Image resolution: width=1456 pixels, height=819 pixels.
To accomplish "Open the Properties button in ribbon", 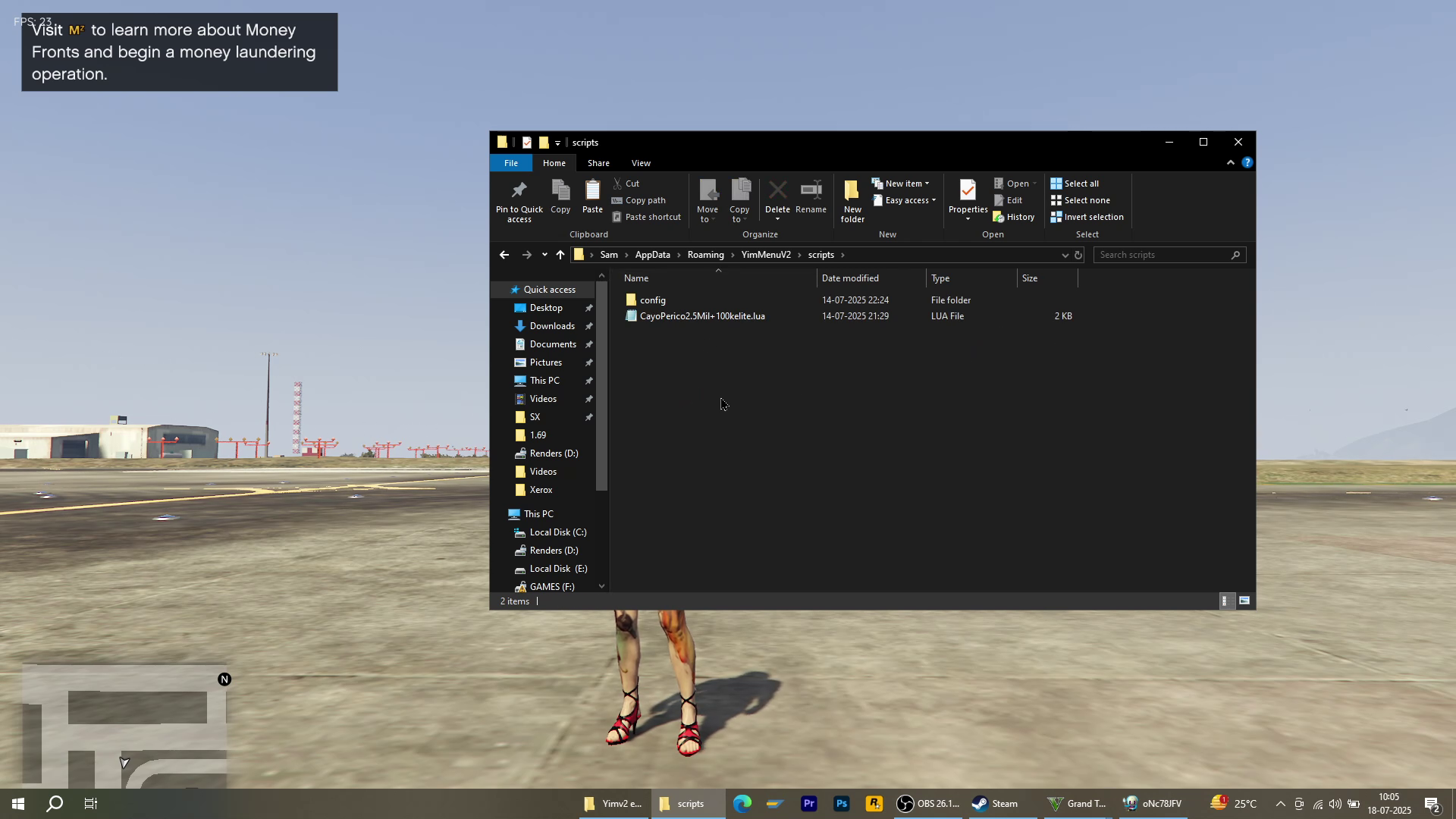I will pyautogui.click(x=967, y=190).
